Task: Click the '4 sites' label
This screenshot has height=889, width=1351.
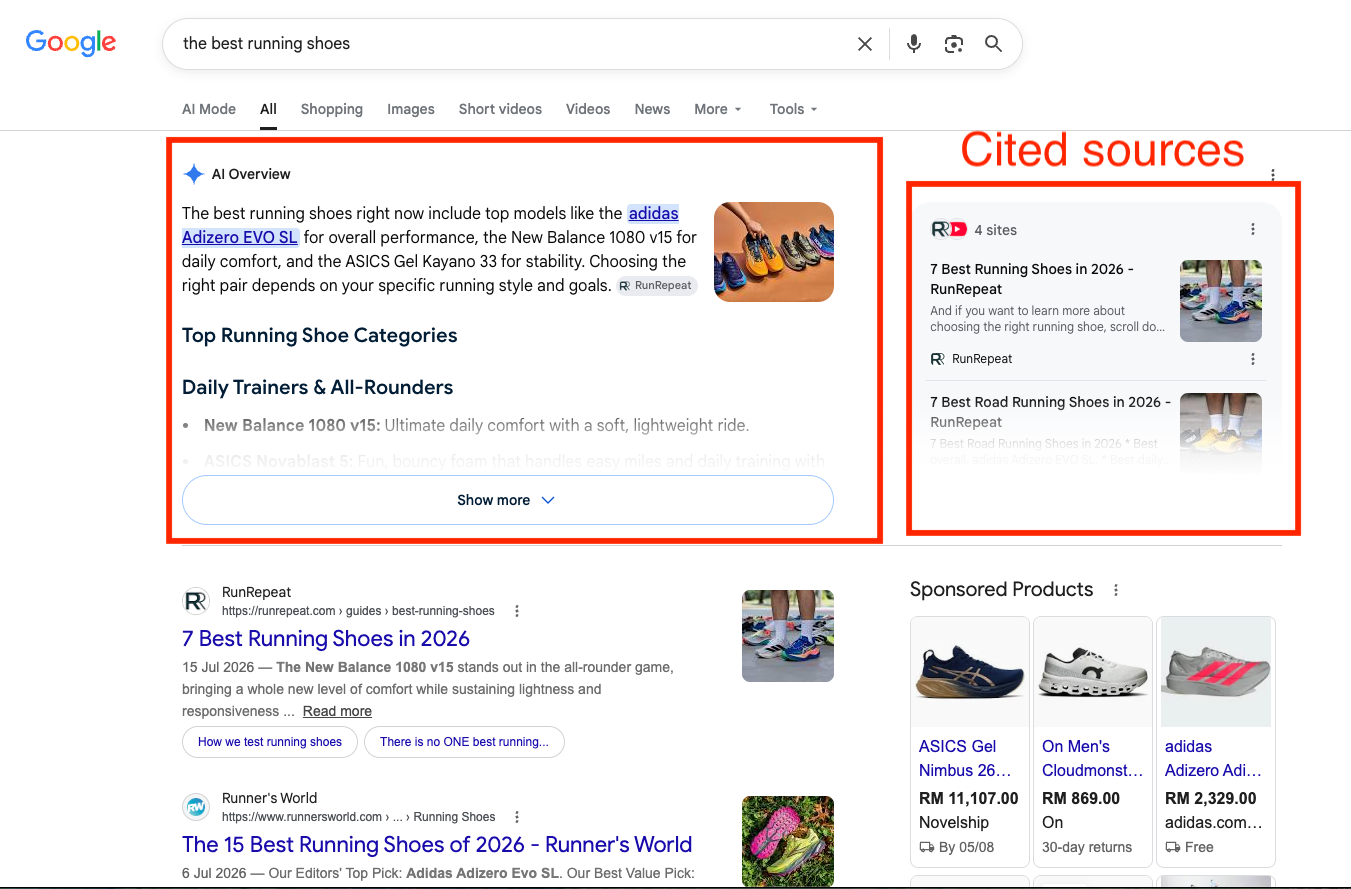Action: click(996, 230)
